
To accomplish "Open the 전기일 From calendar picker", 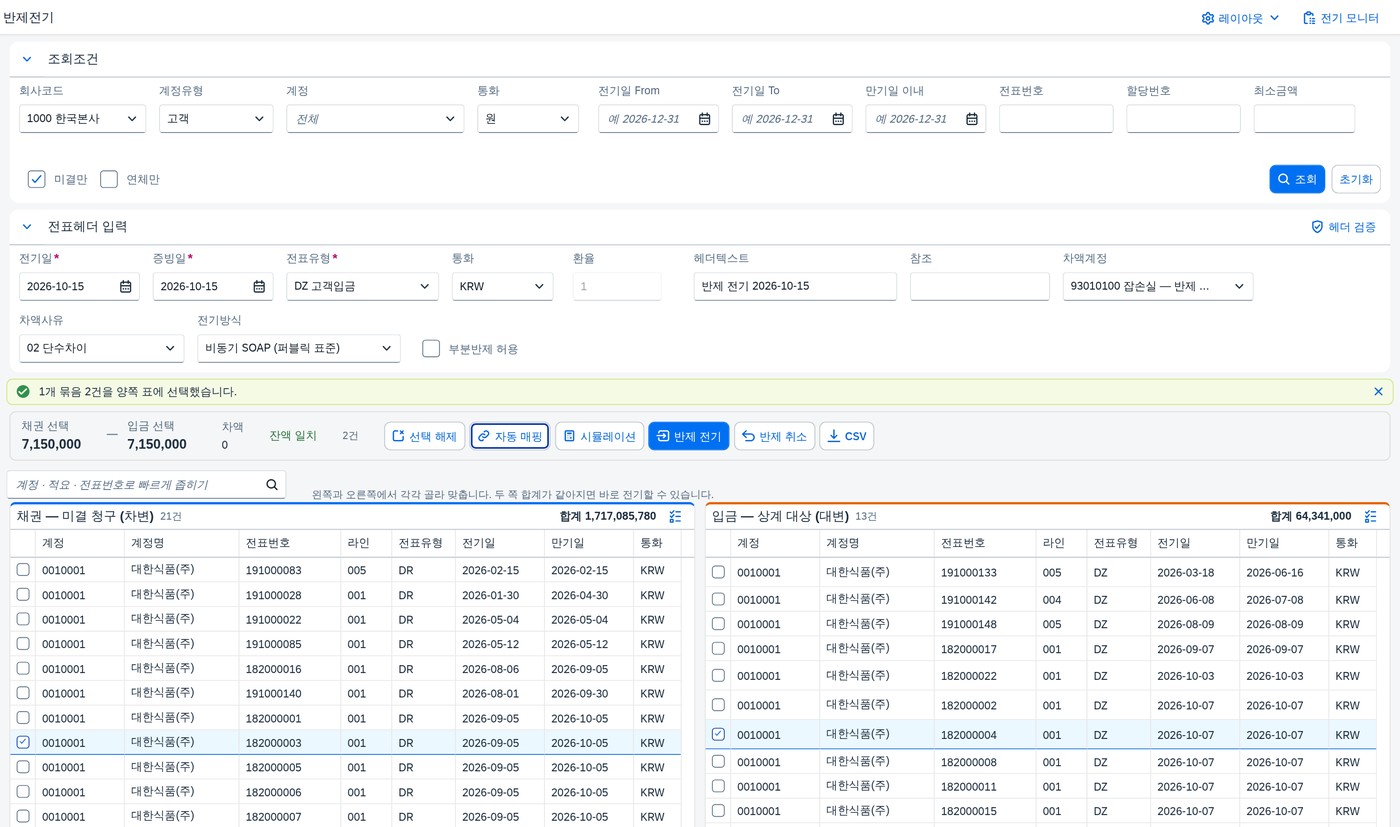I will pyautogui.click(x=705, y=119).
